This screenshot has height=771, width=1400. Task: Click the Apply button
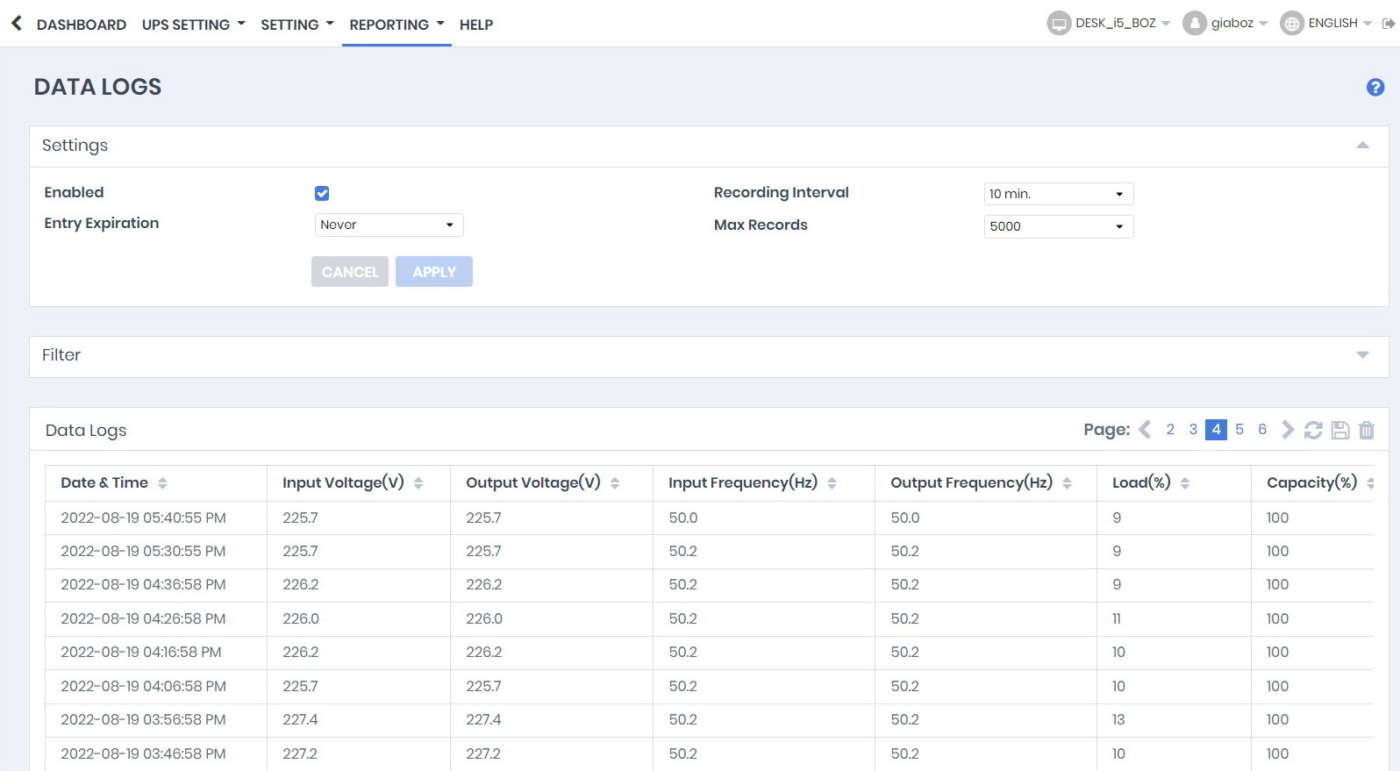pyautogui.click(x=434, y=272)
